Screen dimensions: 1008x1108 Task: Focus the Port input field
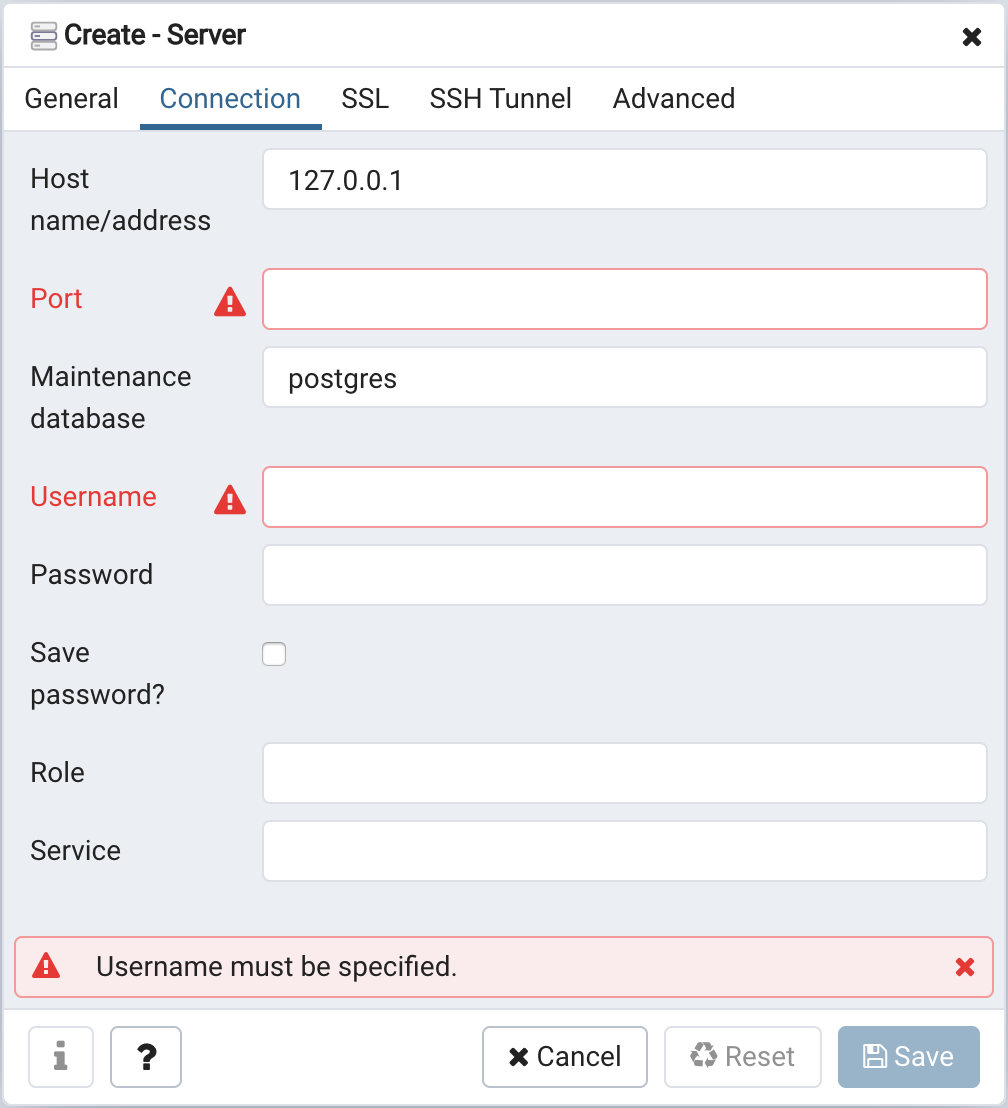[x=624, y=299]
